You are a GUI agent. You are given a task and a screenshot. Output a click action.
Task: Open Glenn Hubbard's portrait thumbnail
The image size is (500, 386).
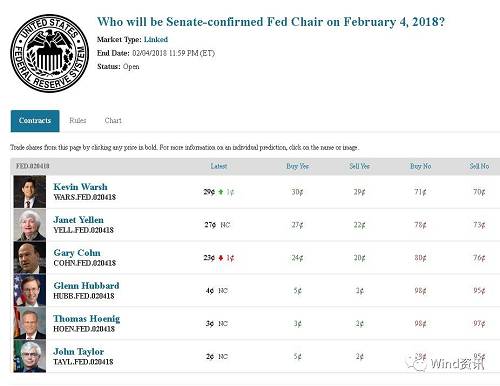(30, 290)
